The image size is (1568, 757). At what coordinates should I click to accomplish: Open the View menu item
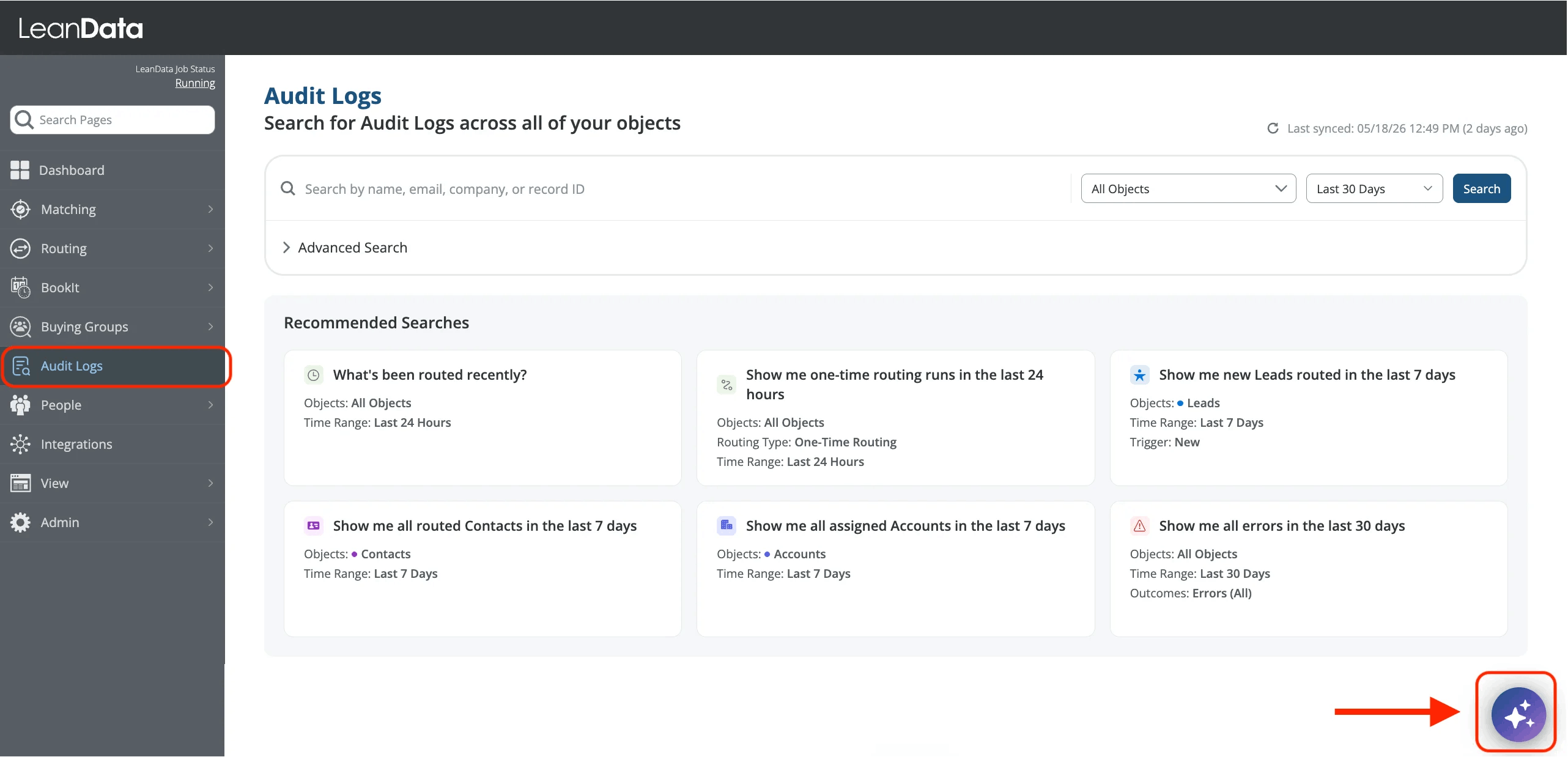pos(113,483)
